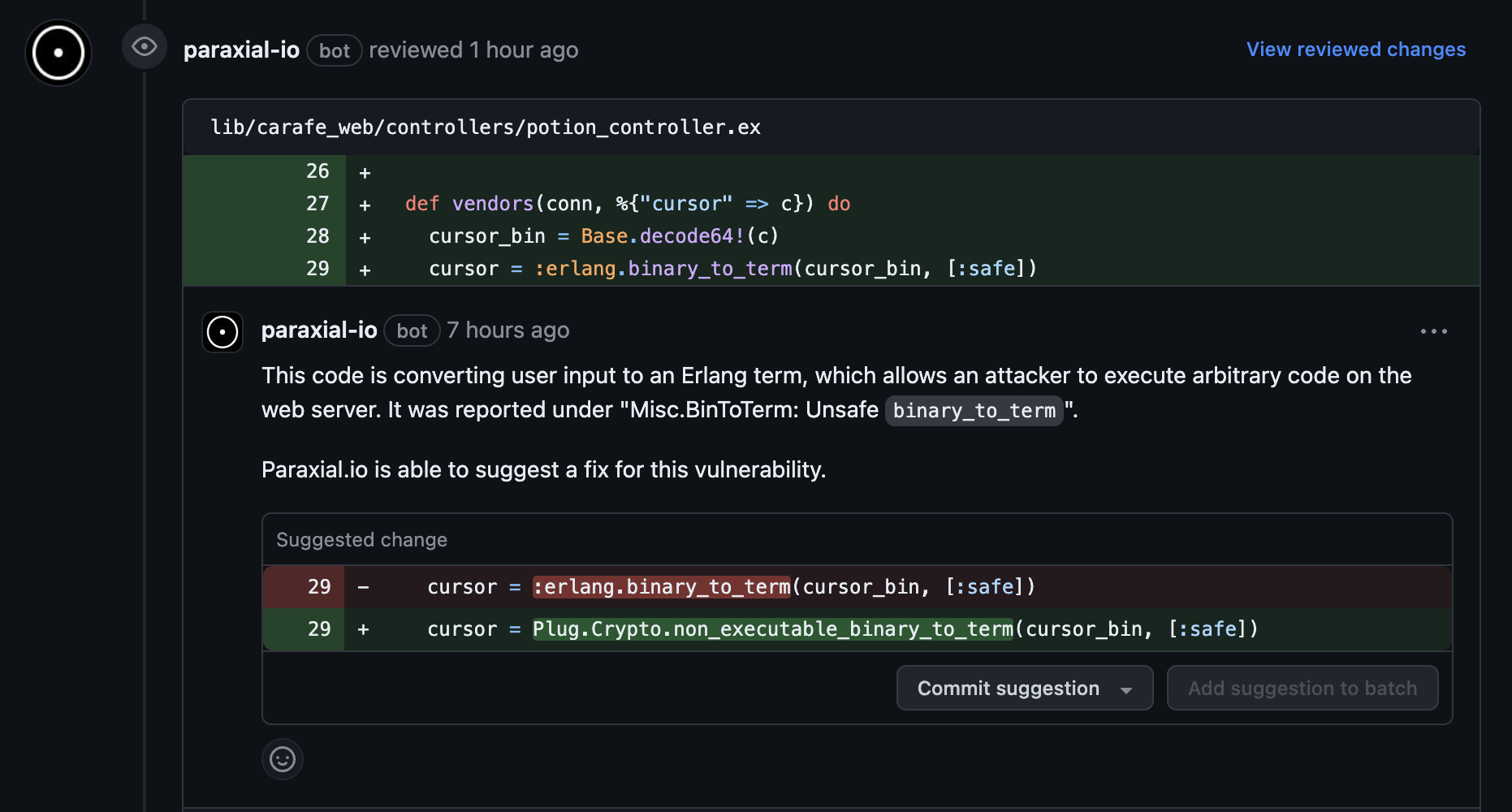The height and width of the screenshot is (812, 1512).
Task: Open the three-dots comment options menu
Action: click(x=1434, y=331)
